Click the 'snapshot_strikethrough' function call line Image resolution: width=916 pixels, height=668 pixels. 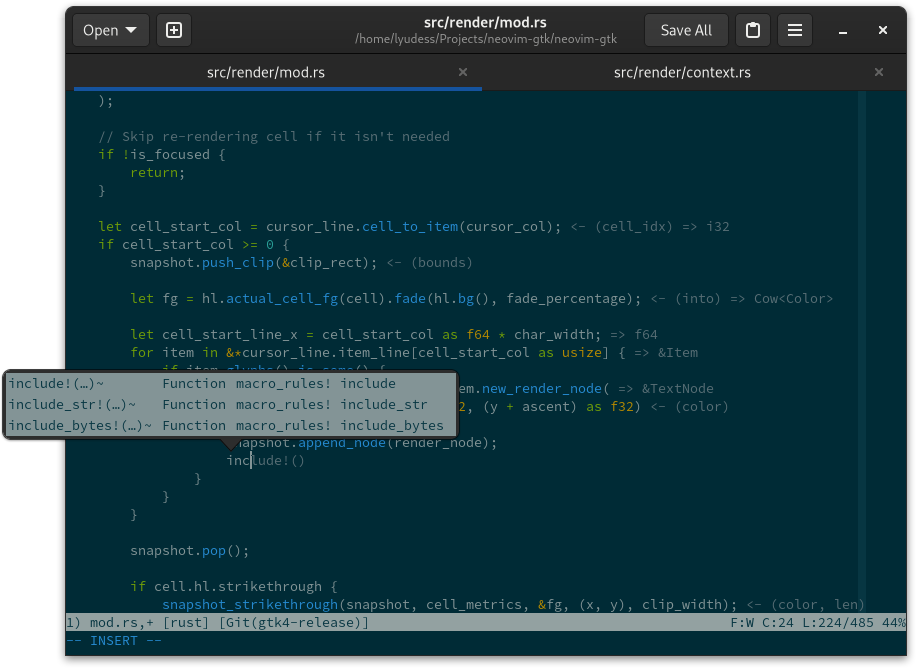click(449, 604)
